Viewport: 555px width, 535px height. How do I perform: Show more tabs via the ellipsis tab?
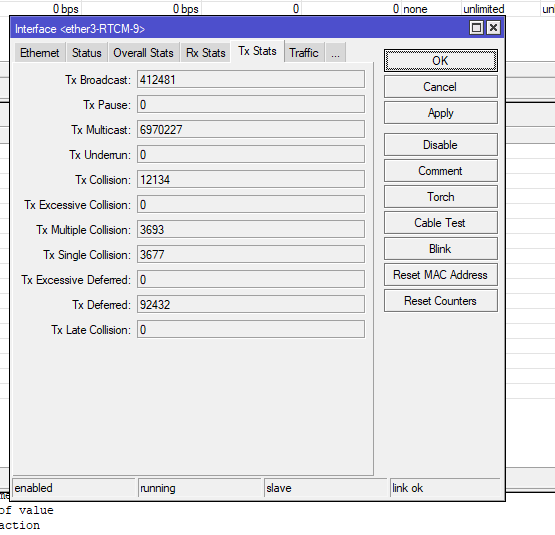point(335,53)
